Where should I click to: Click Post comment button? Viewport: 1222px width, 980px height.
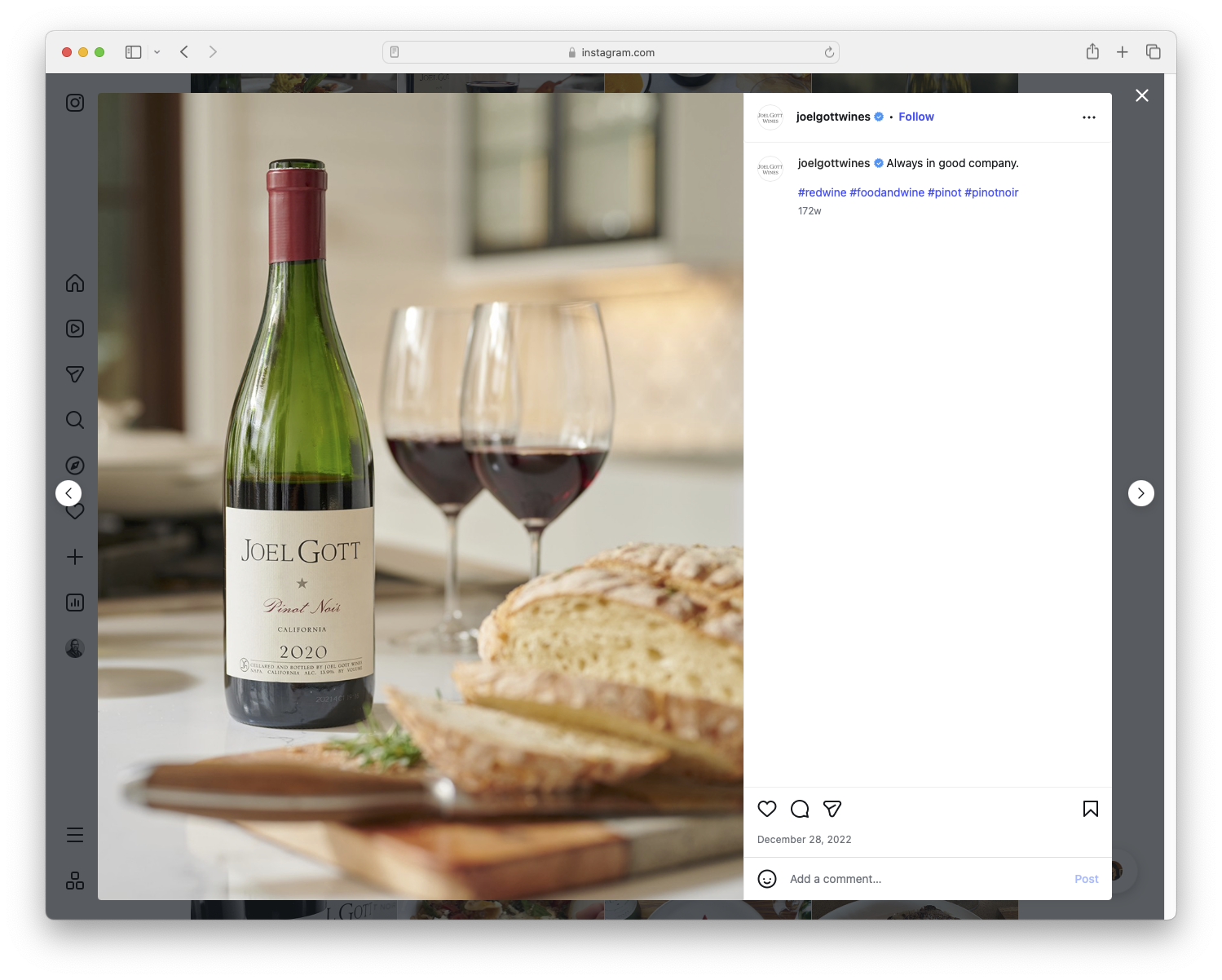1087,879
